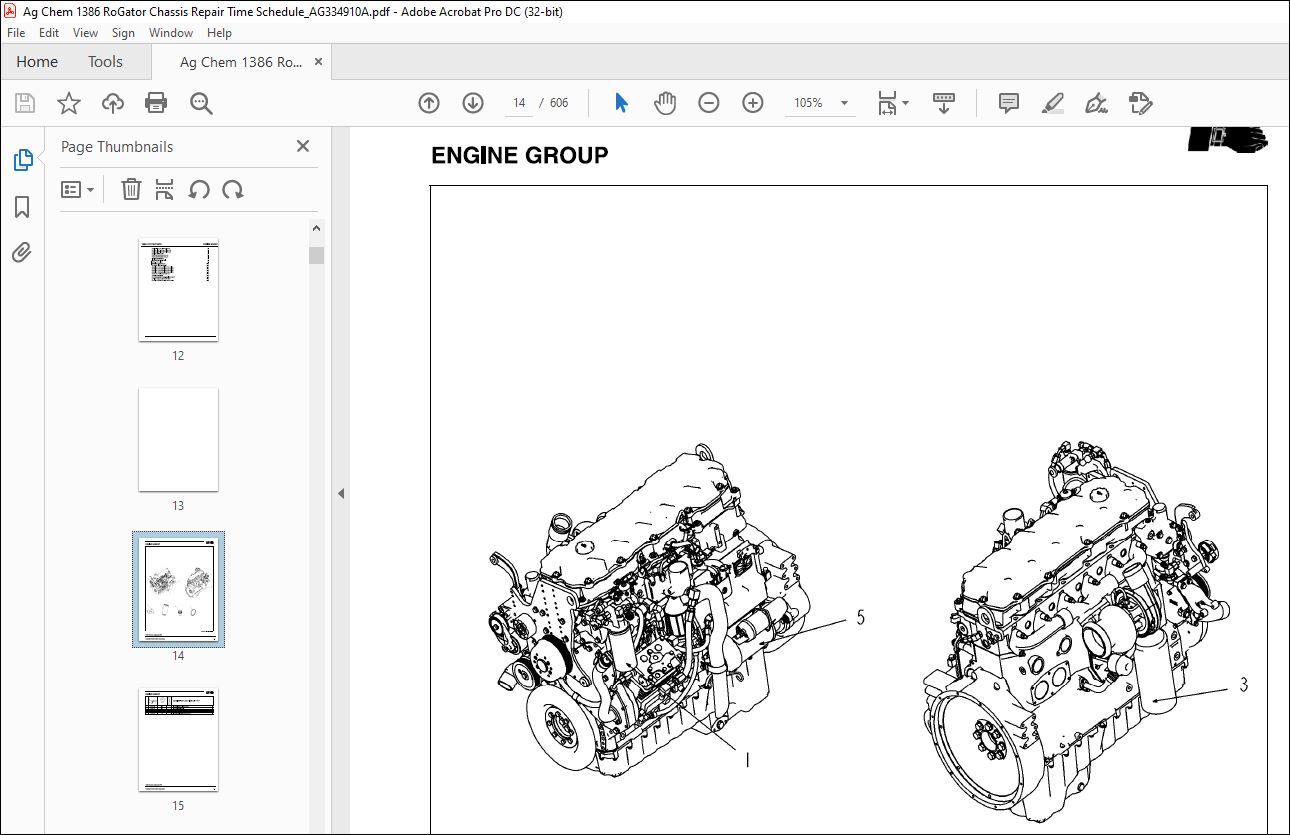Click the page number input field
Viewport: 1290px width, 835px height.
519,103
